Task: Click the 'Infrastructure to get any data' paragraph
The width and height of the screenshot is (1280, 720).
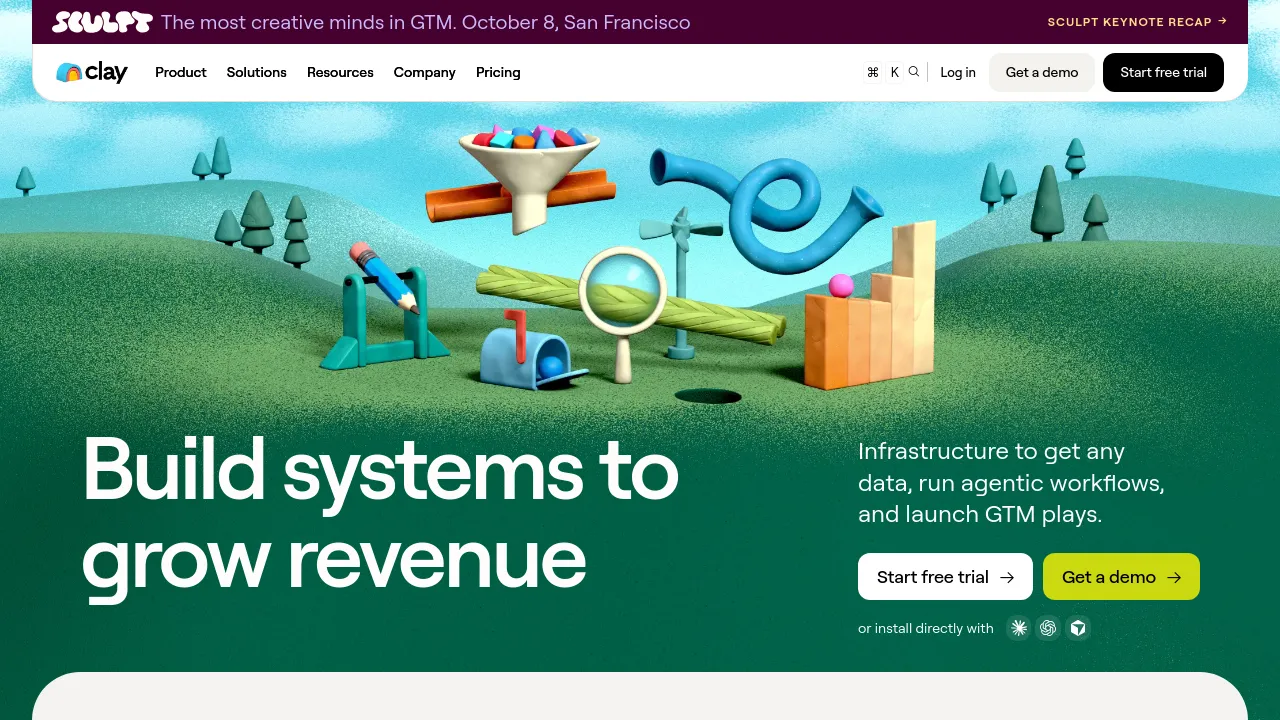Action: click(1011, 483)
